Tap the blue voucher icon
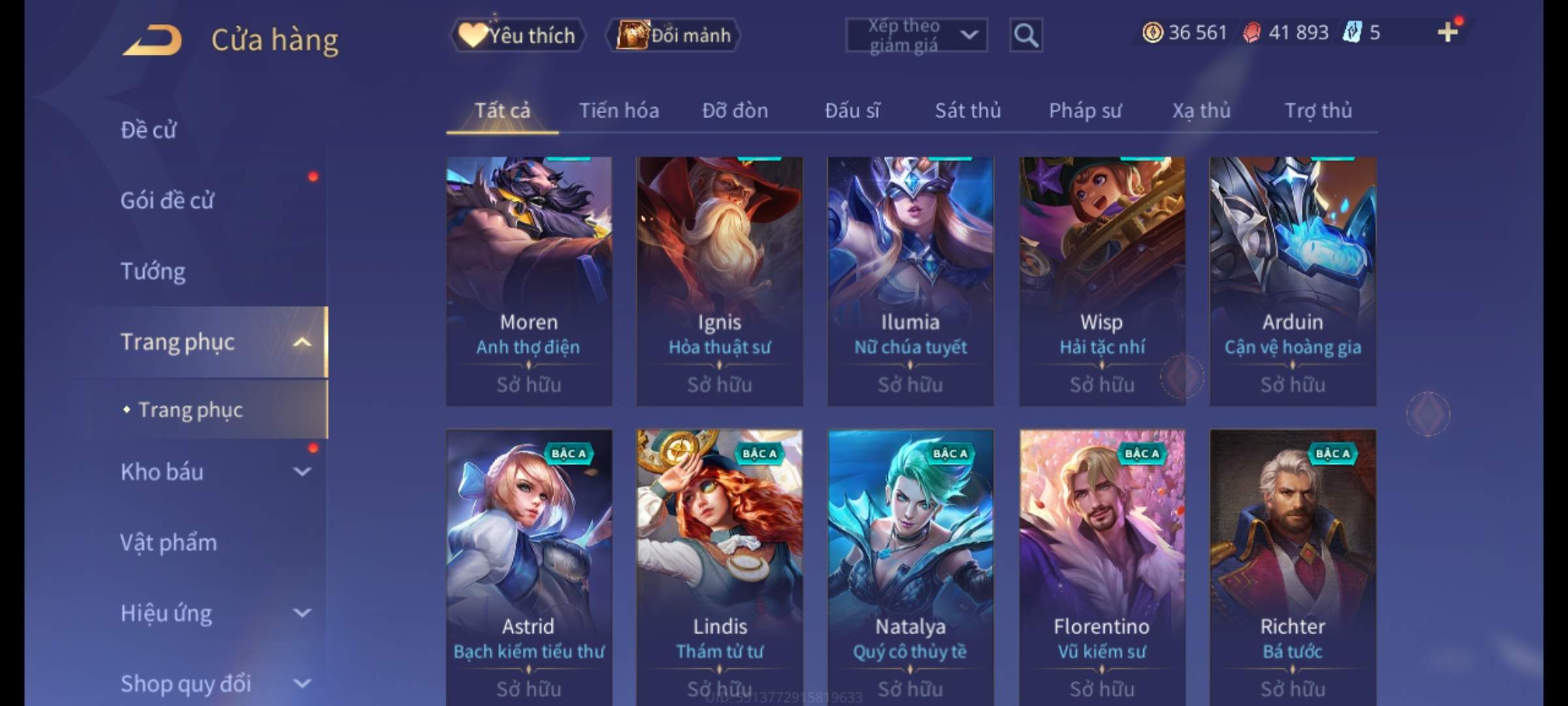 point(1352,32)
